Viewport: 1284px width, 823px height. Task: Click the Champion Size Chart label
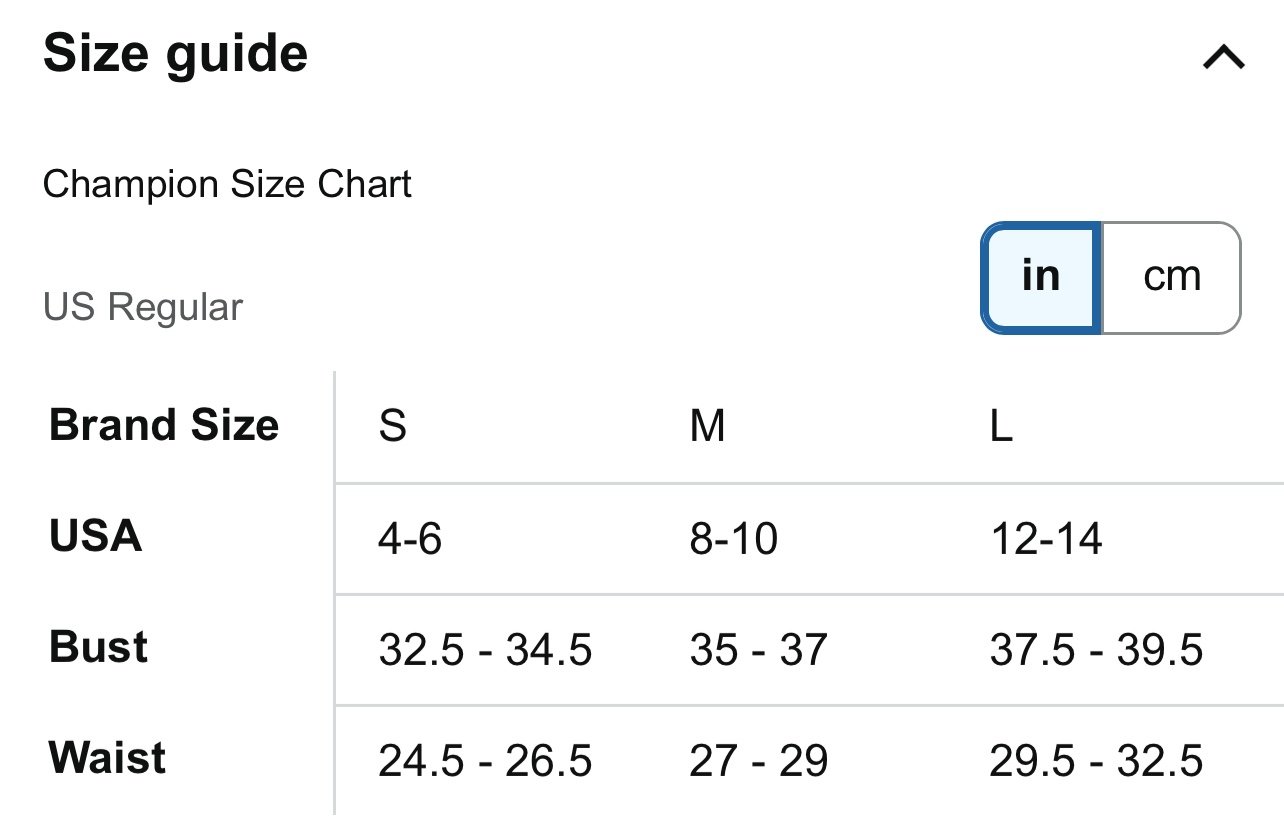click(227, 185)
